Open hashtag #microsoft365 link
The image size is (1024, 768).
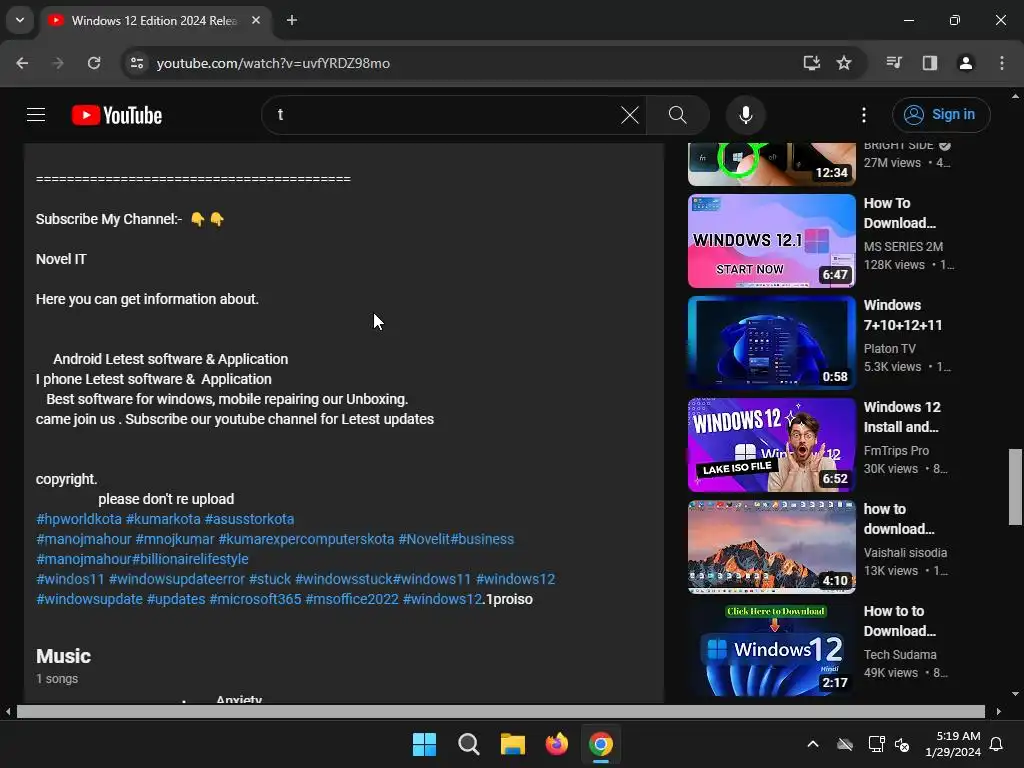pos(255,600)
